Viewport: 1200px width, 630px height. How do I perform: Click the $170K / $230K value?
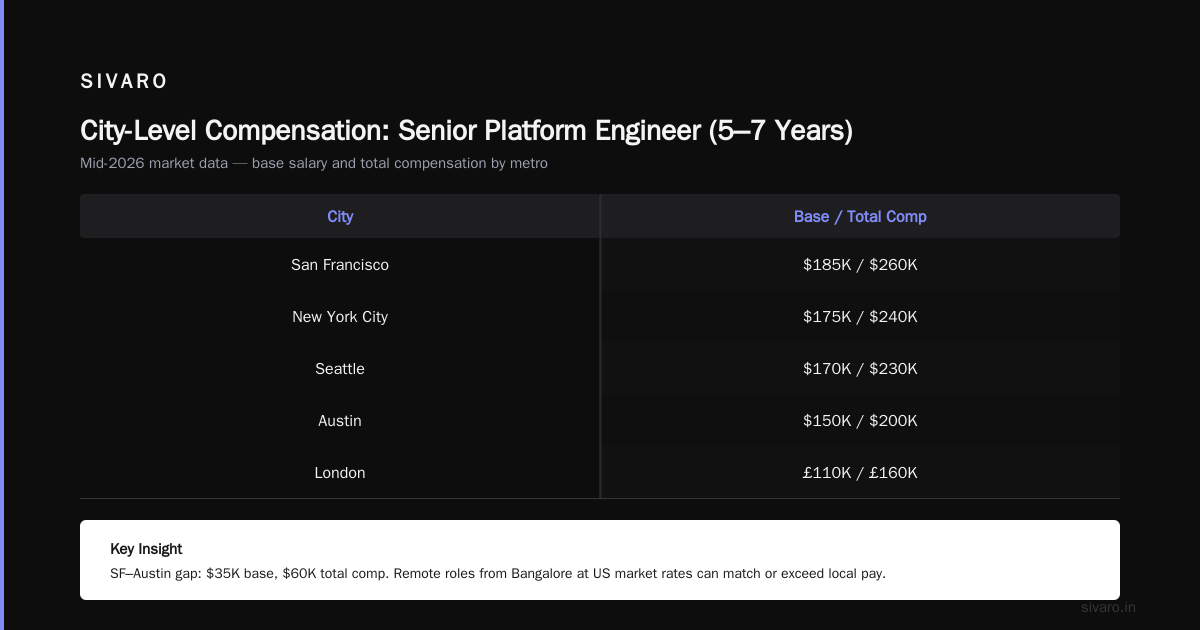[860, 369]
